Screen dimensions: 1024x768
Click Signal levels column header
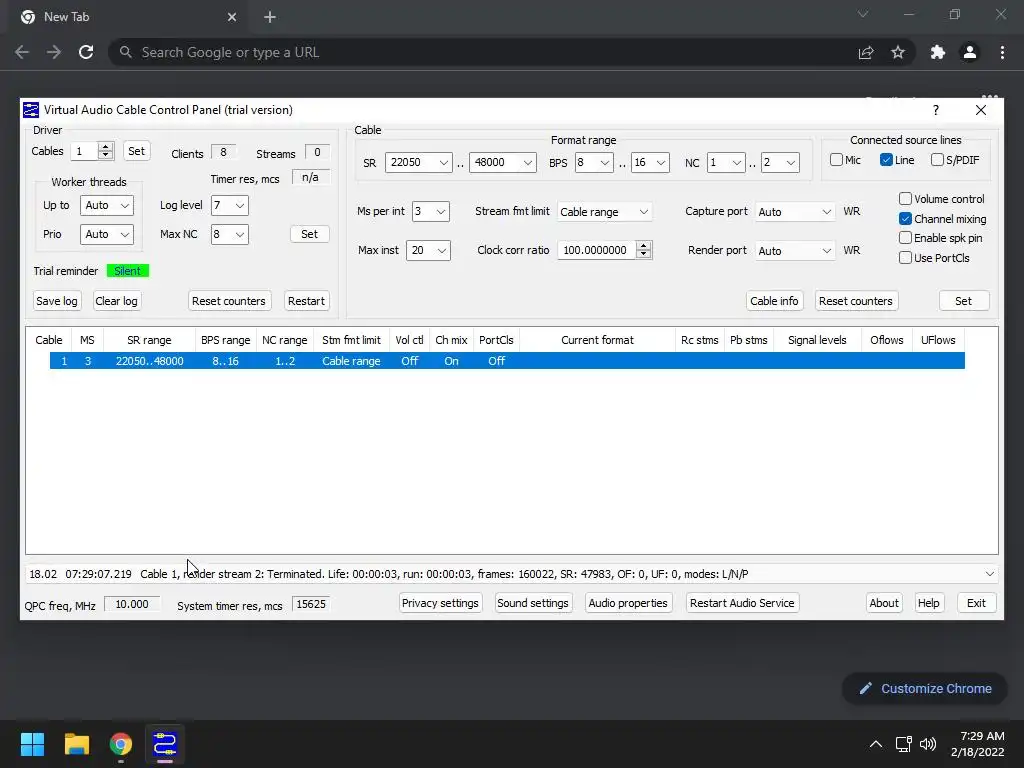817,340
